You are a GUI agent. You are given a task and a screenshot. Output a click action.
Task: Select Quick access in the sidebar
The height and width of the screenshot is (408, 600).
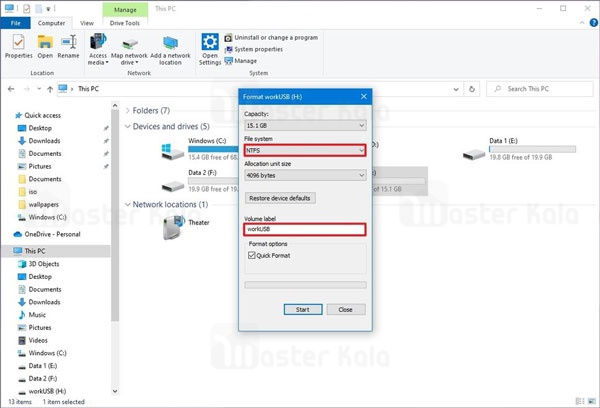38,115
